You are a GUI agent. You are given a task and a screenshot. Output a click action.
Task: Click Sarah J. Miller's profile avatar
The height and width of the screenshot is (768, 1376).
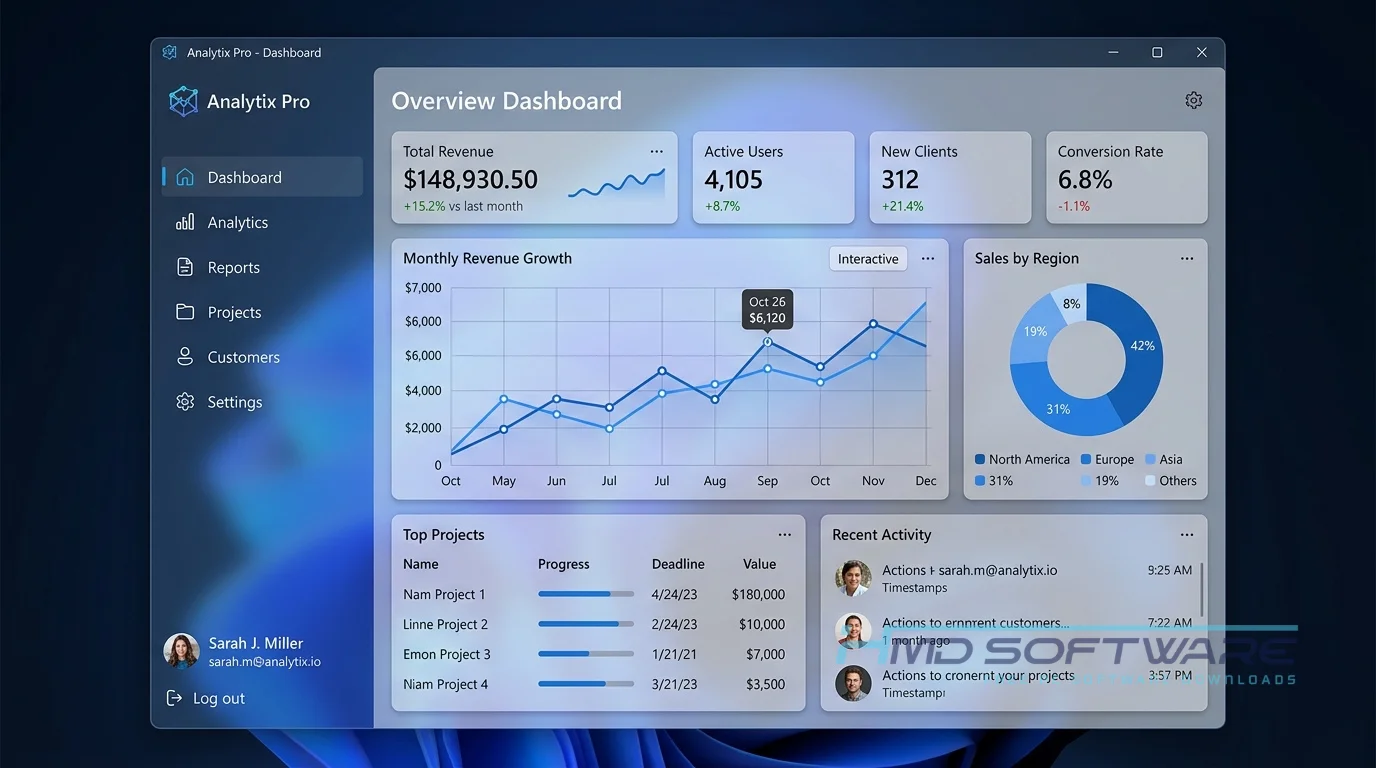click(181, 651)
